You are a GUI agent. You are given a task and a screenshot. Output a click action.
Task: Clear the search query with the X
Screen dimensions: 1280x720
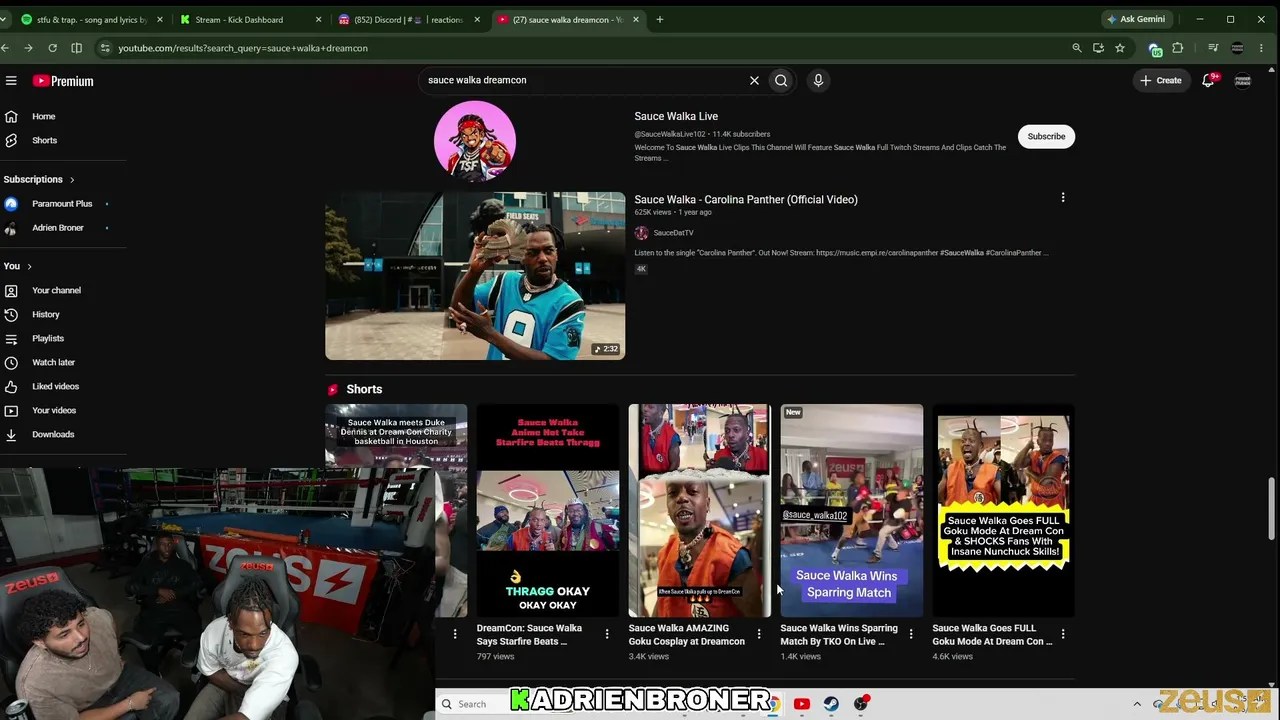coord(754,80)
